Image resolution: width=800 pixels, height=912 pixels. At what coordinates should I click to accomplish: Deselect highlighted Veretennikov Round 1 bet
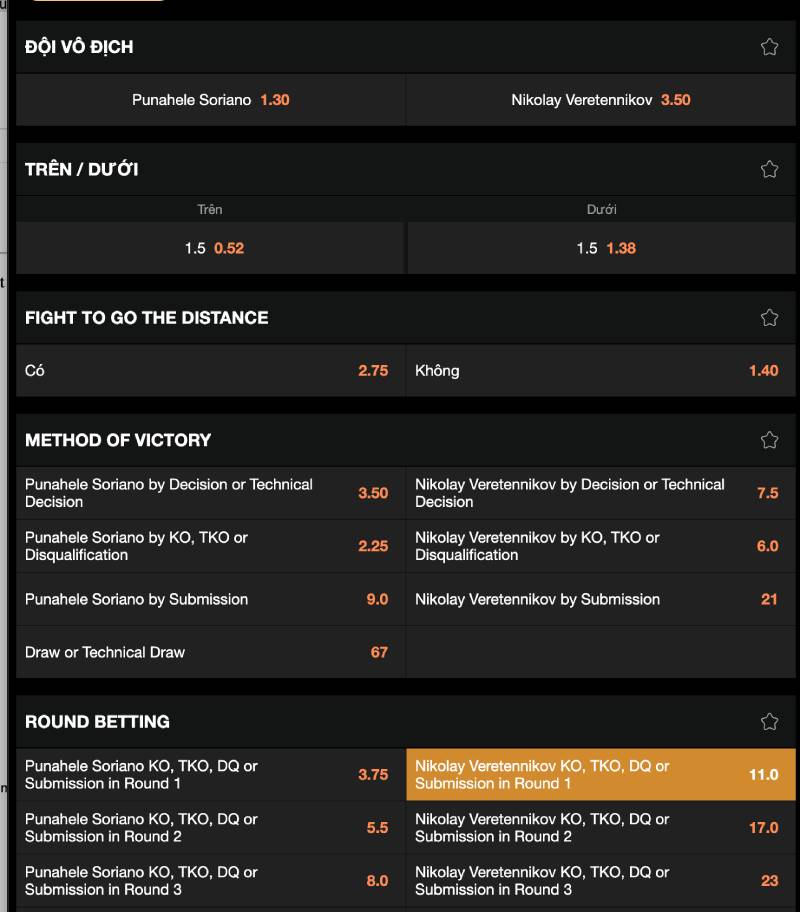click(x=600, y=775)
